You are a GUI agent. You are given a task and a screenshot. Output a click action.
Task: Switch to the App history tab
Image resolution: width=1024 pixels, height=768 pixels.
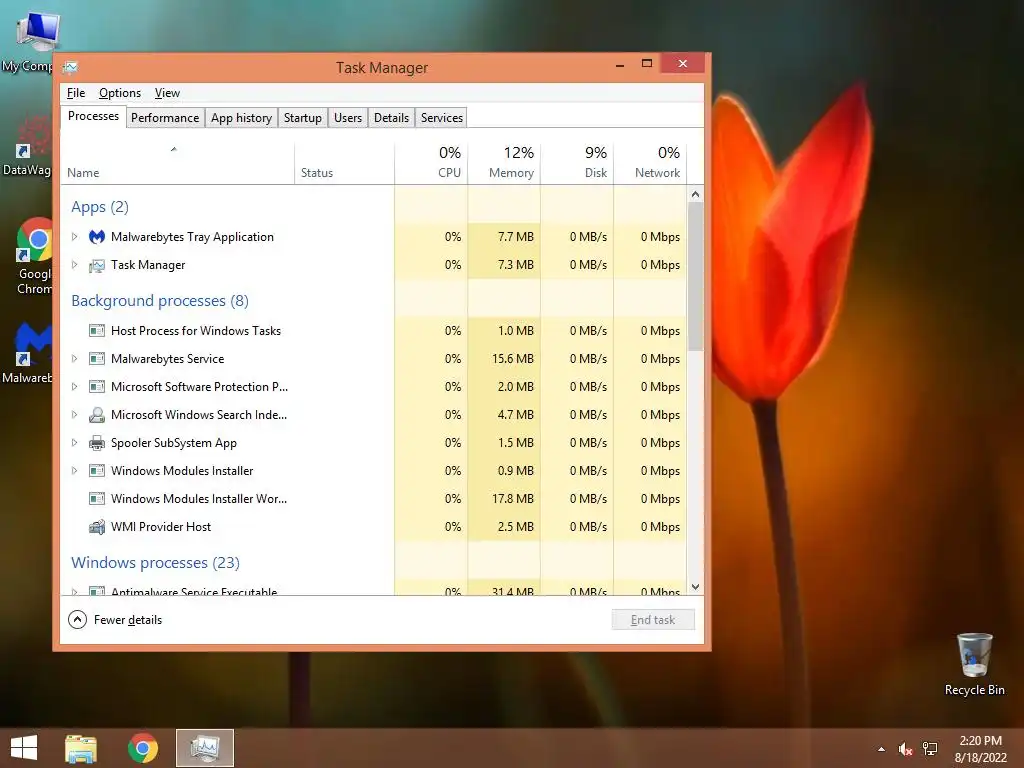(241, 118)
